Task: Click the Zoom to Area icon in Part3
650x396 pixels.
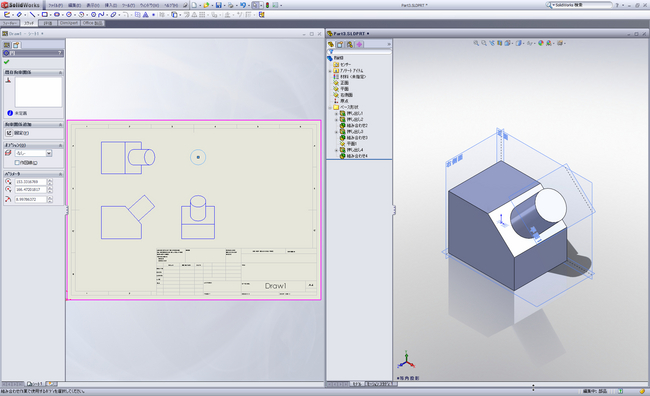Action: 484,43
